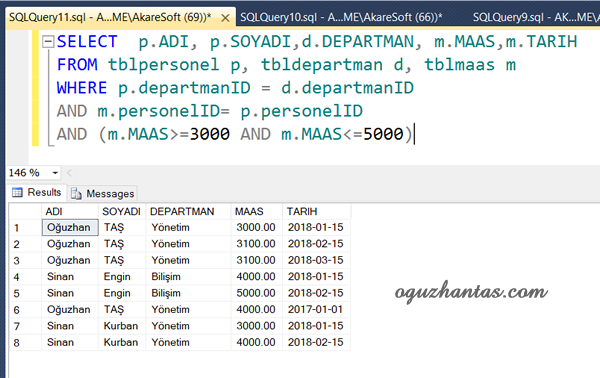Select results row 3 header
Screen dimensions: 600x378
[x=25, y=261]
